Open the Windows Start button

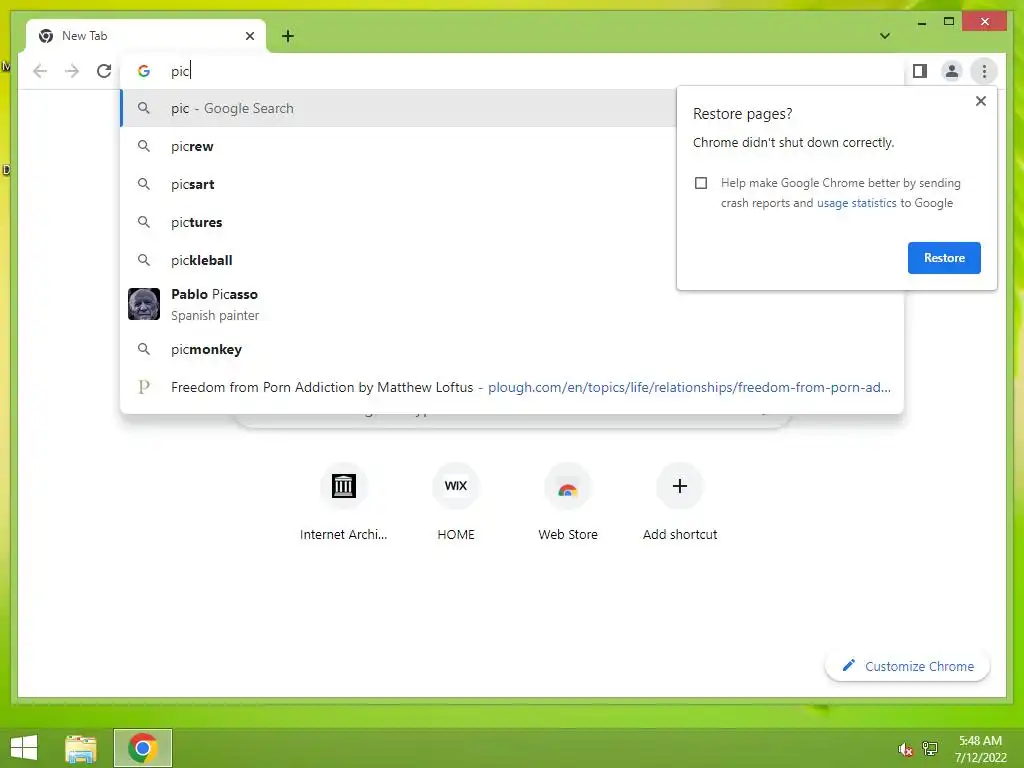tap(24, 748)
